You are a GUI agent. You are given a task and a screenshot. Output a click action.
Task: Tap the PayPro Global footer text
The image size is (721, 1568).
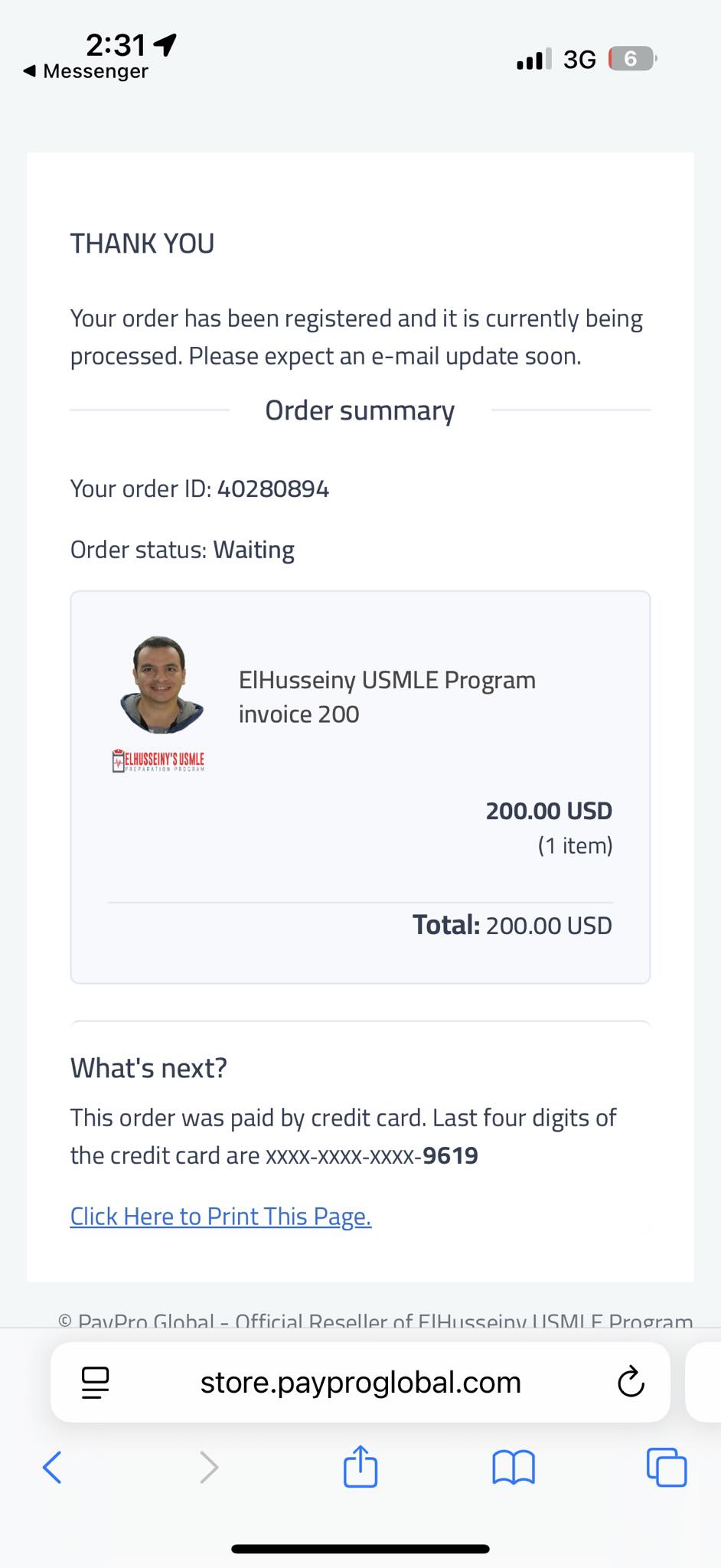point(375,1320)
